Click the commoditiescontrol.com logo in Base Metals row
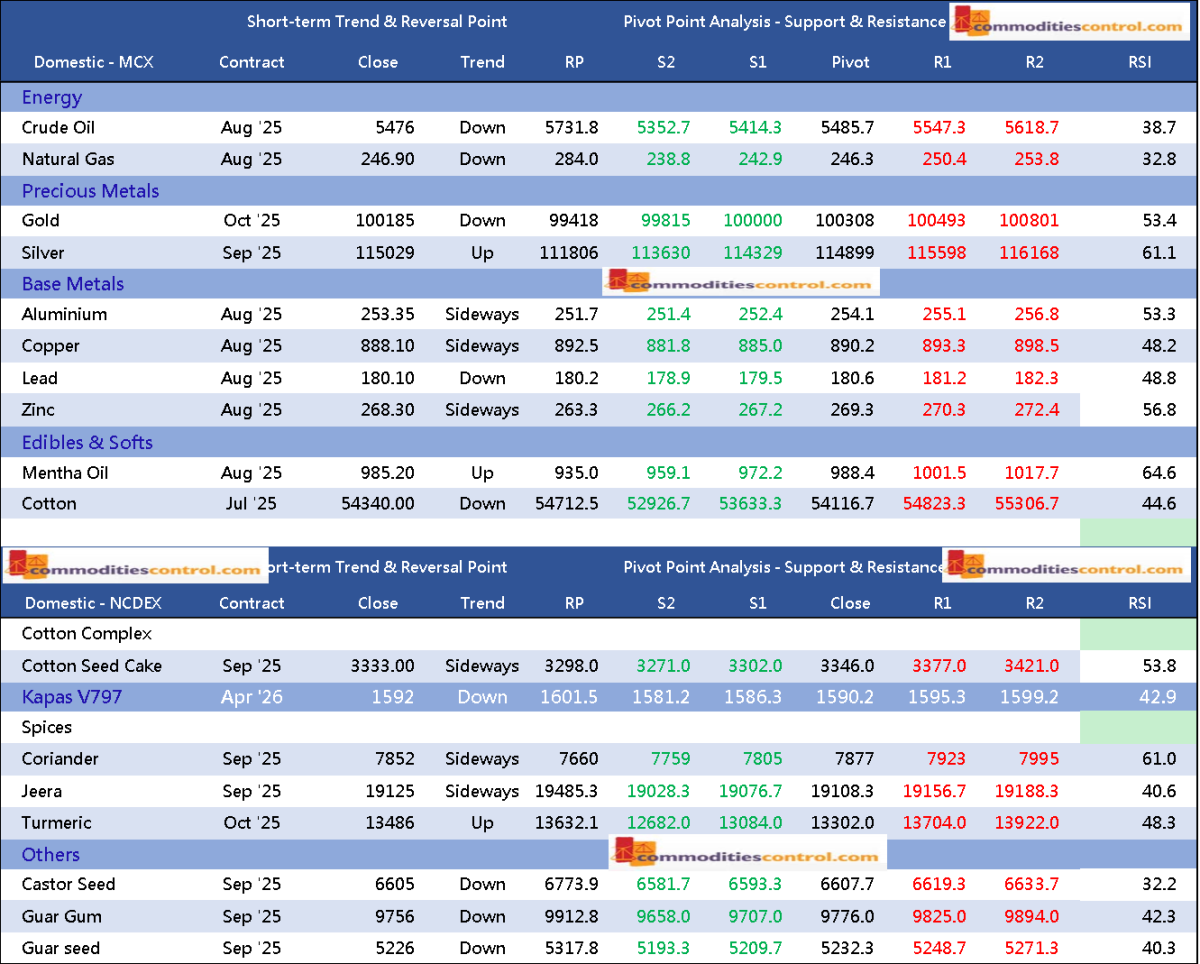Viewport: 1200px width, 964px height. click(741, 283)
